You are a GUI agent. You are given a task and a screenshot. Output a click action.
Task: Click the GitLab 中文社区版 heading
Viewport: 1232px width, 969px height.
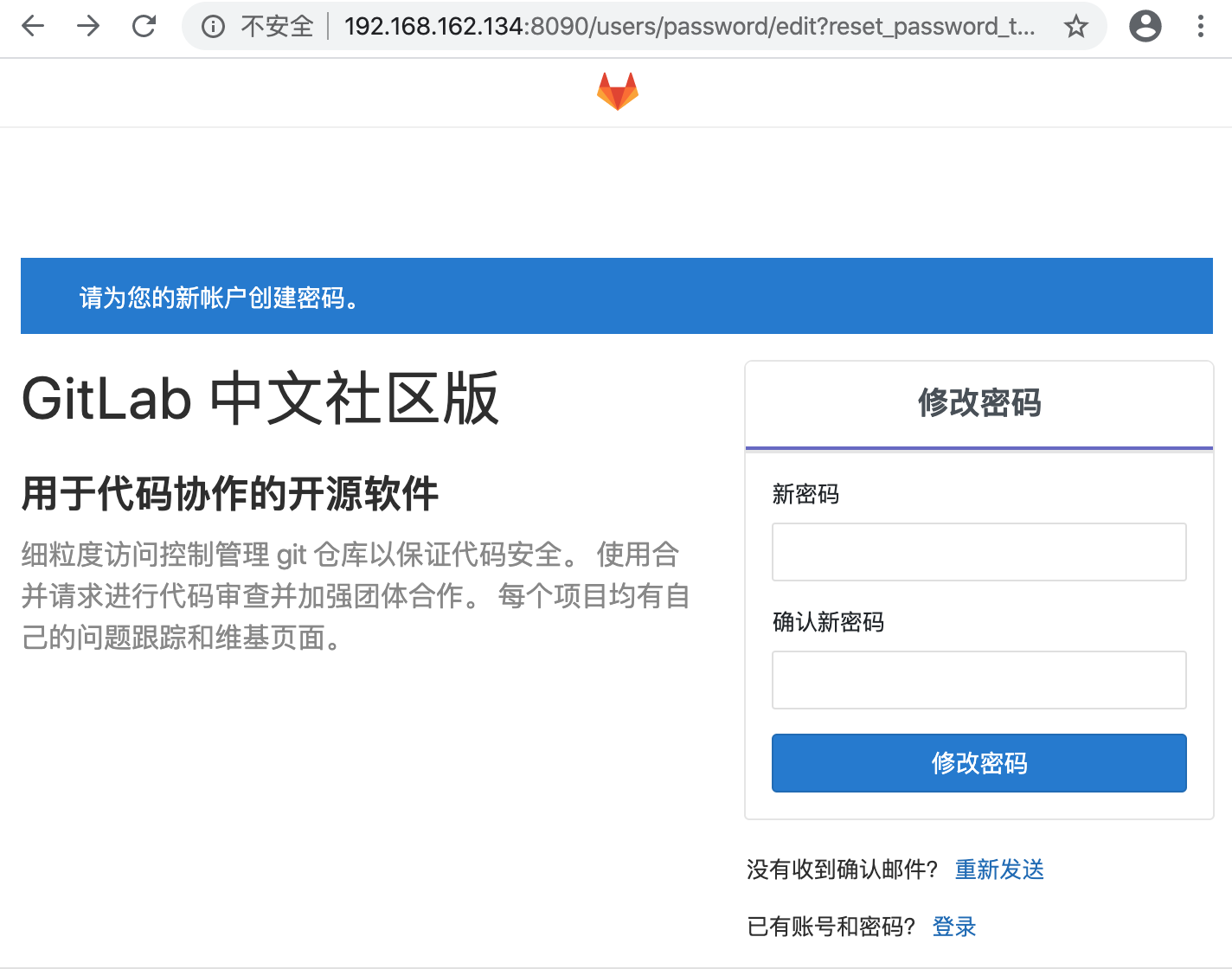coord(260,399)
